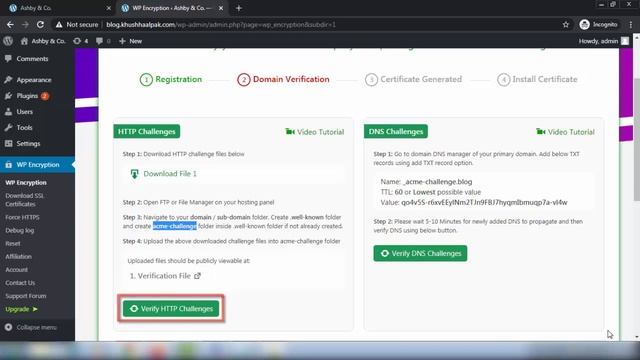Image resolution: width=640 pixels, height=360 pixels.
Task: Open WordPress logo menu in admin bar
Action: click(x=8, y=41)
